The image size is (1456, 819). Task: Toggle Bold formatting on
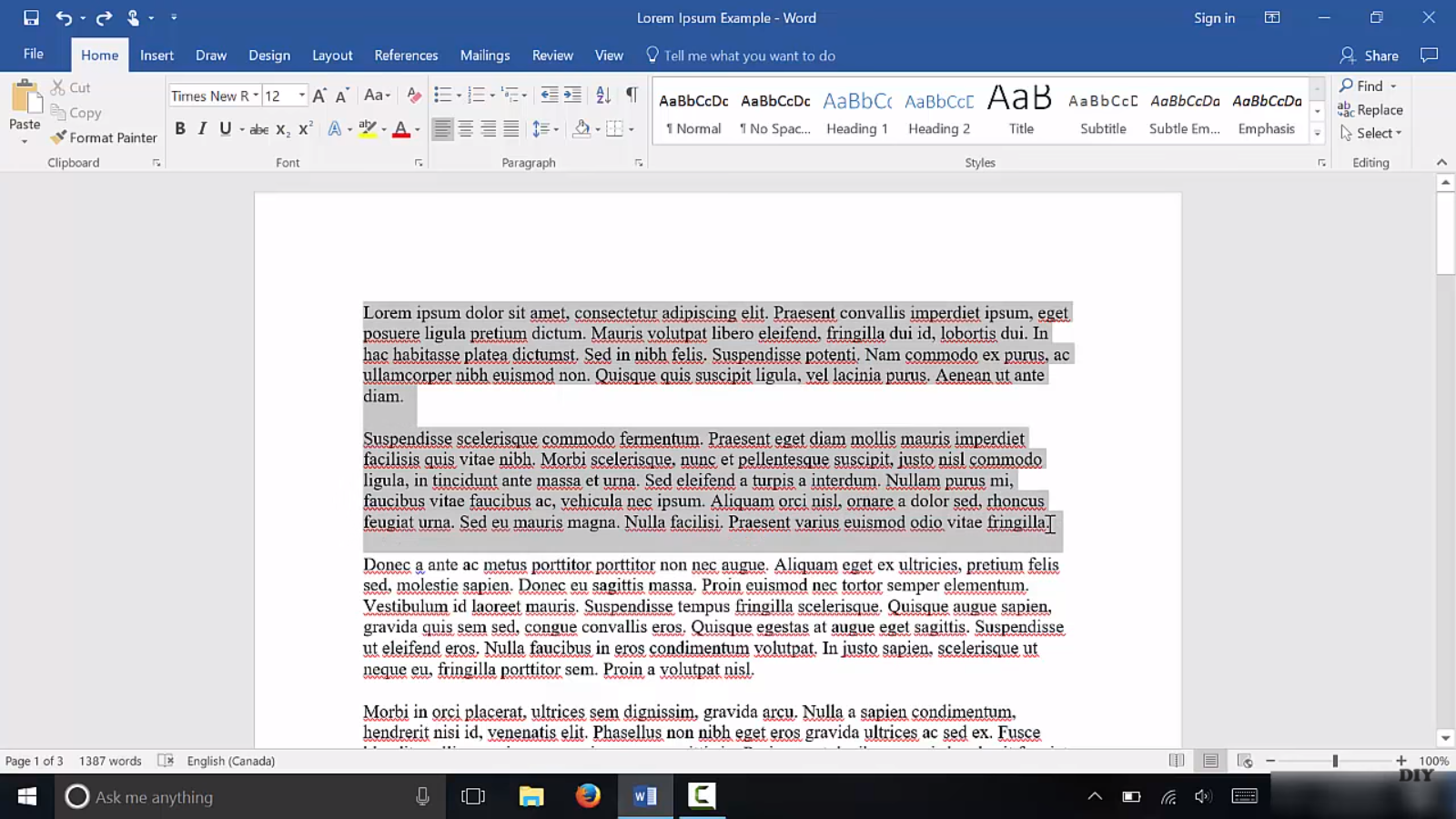click(x=180, y=129)
